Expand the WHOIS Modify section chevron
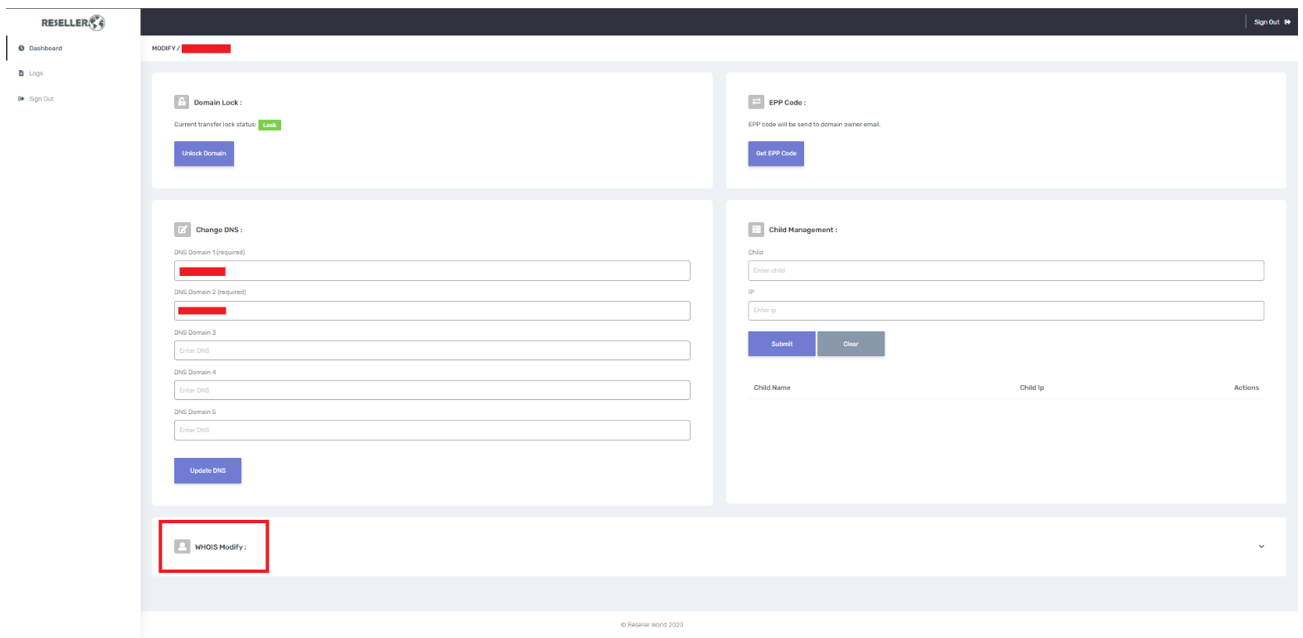 [x=1261, y=547]
